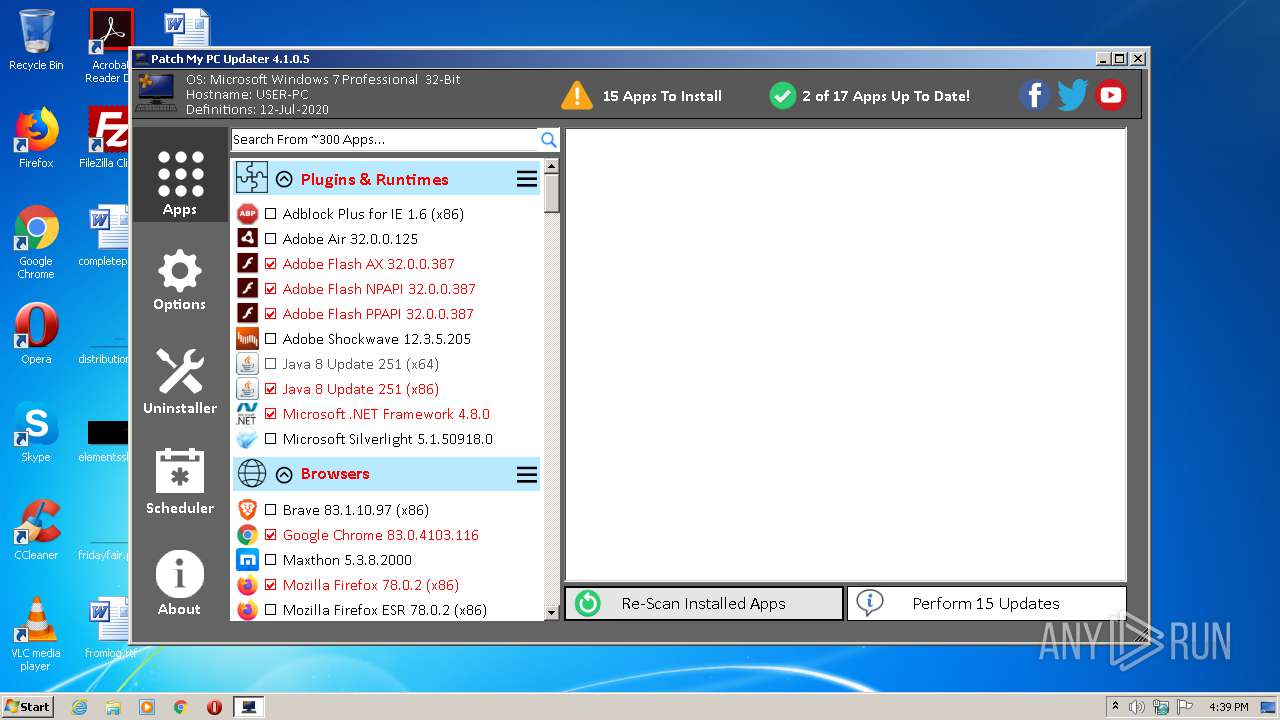Click the Maxthon browser icon

click(x=247, y=560)
